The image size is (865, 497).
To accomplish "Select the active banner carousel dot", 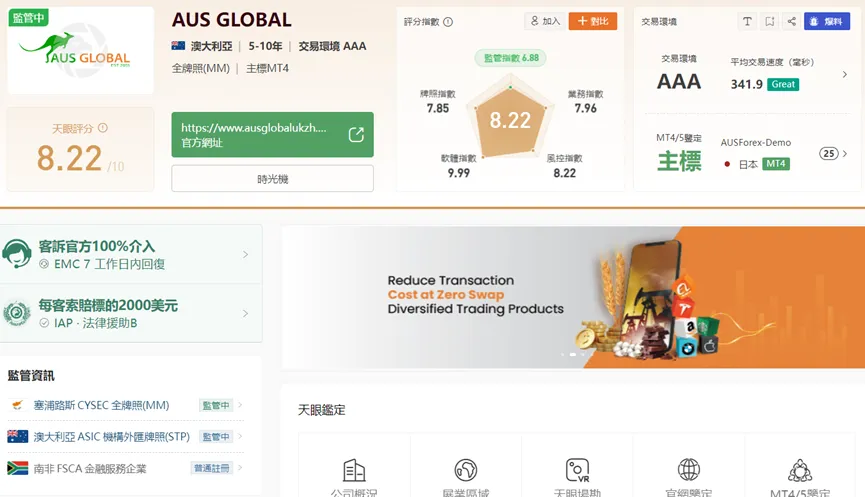I will click(573, 355).
